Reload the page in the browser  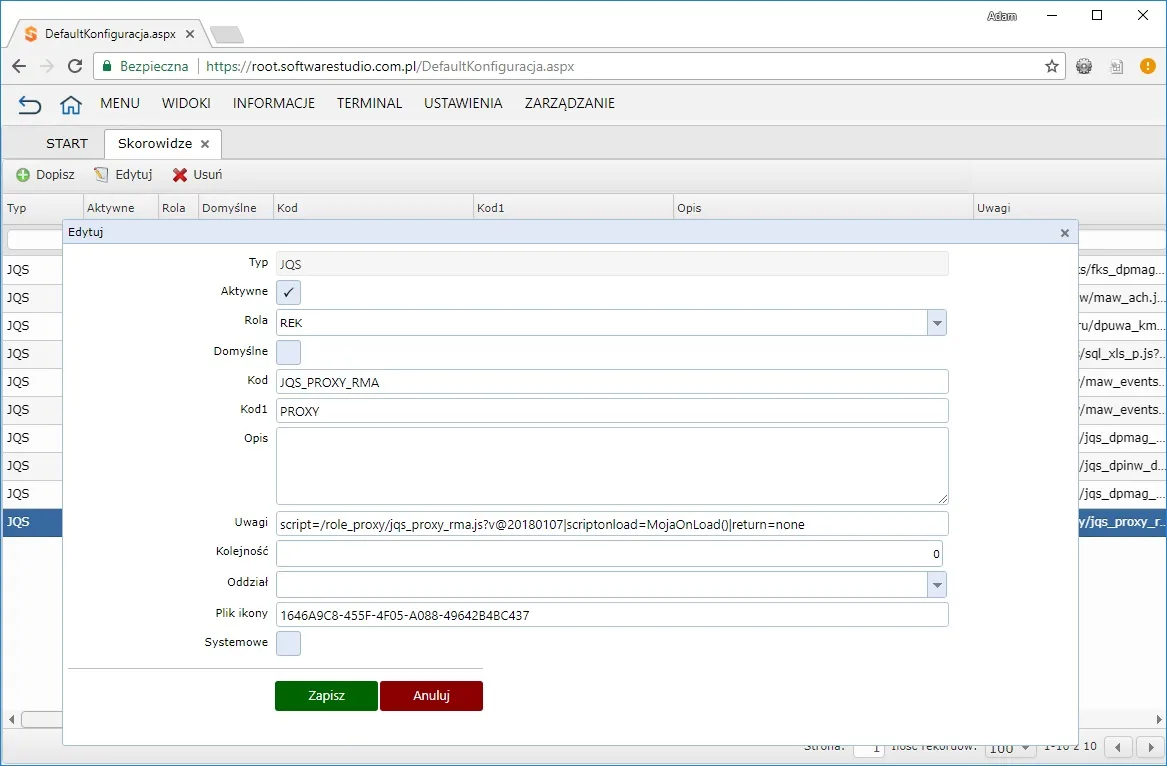pos(75,66)
